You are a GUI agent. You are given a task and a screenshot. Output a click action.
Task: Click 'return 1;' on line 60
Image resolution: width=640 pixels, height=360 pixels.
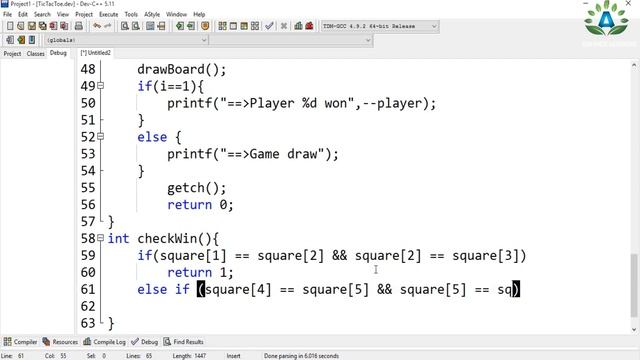click(x=200, y=273)
